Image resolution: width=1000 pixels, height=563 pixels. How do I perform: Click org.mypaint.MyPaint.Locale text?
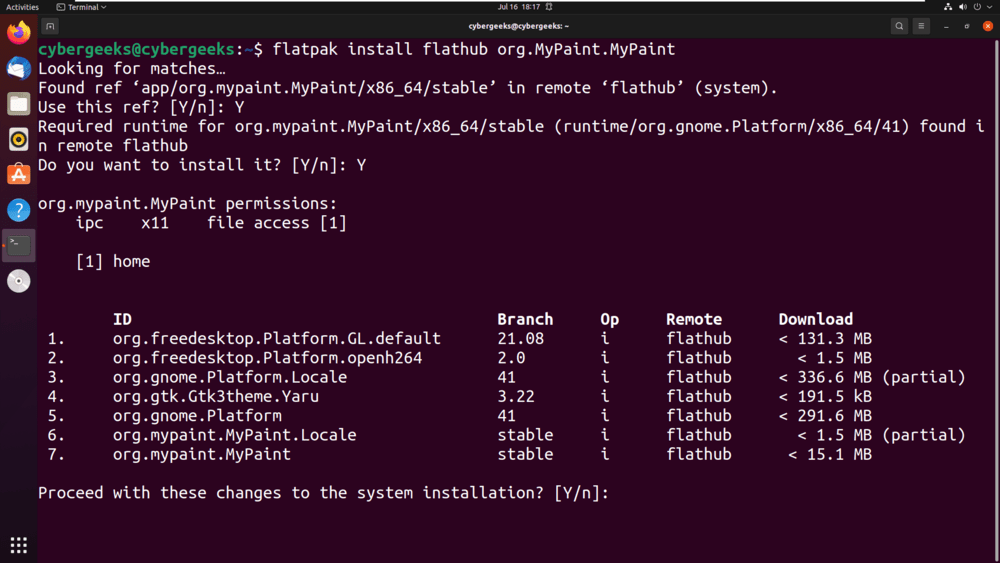[x=234, y=435]
